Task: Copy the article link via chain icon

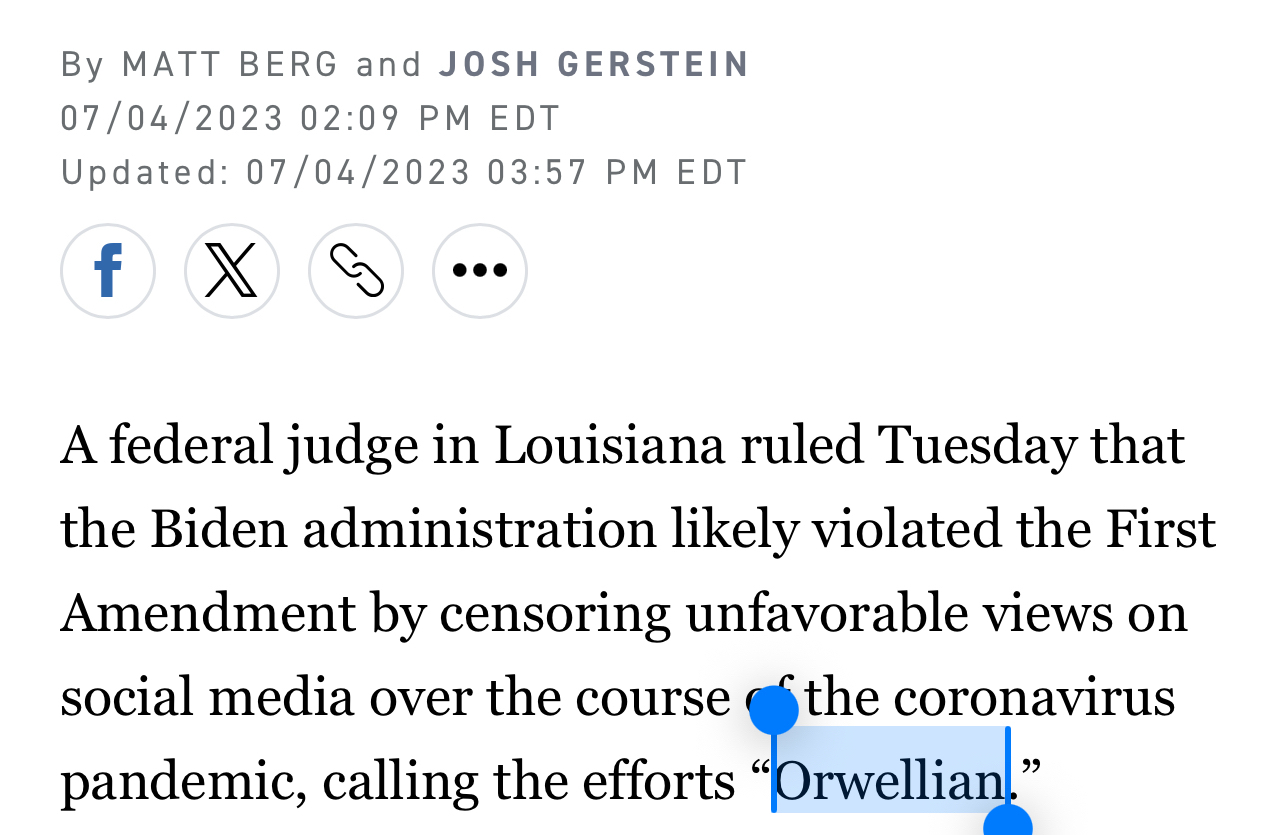Action: pyautogui.click(x=356, y=271)
